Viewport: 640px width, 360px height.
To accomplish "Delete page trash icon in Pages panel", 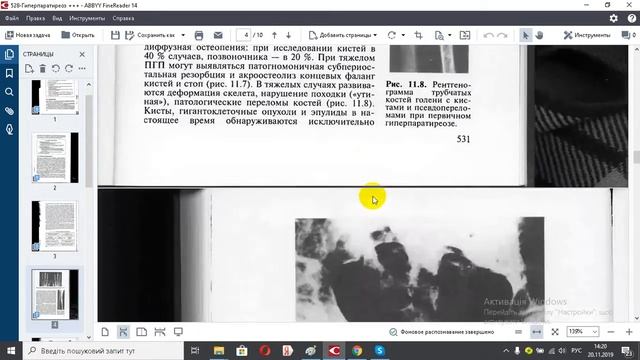I will [42, 69].
